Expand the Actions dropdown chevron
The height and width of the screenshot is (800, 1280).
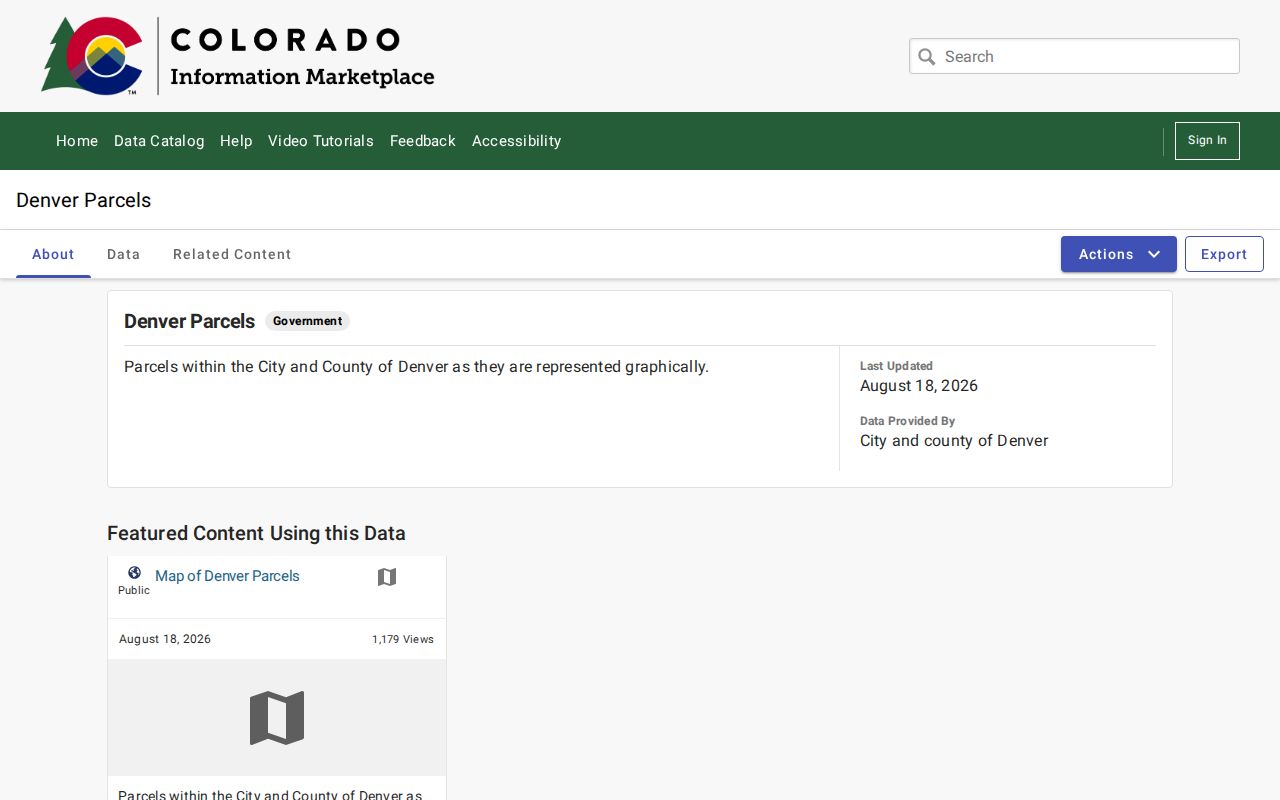[x=1154, y=254]
